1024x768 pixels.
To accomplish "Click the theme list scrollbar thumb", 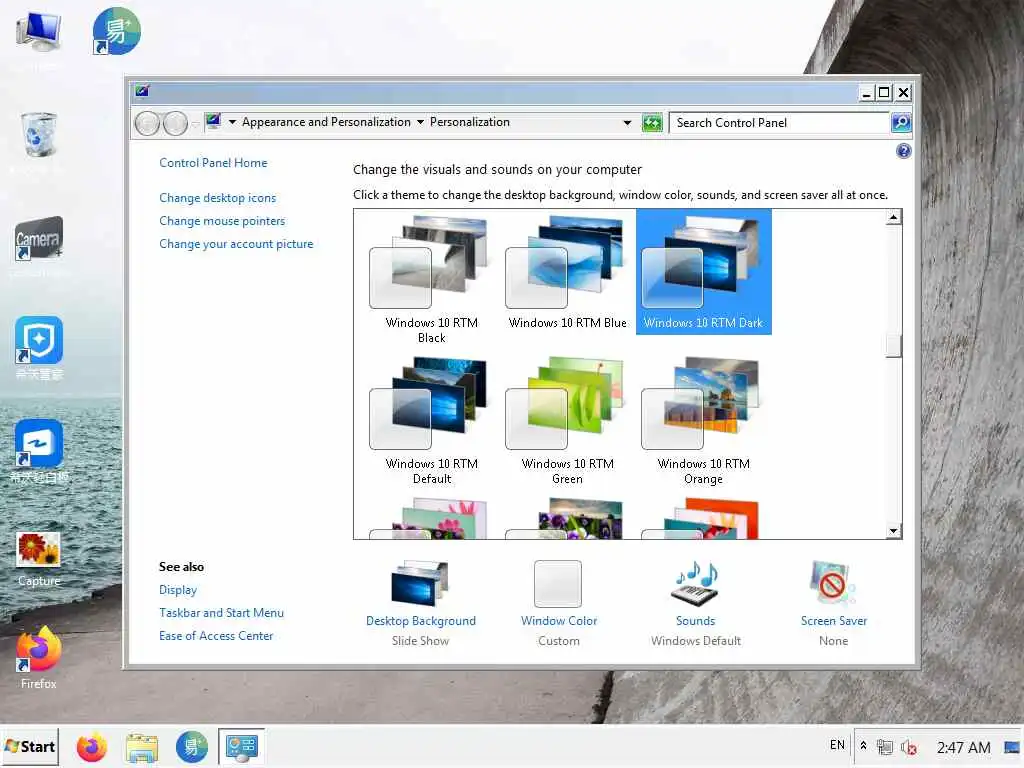I will click(893, 346).
